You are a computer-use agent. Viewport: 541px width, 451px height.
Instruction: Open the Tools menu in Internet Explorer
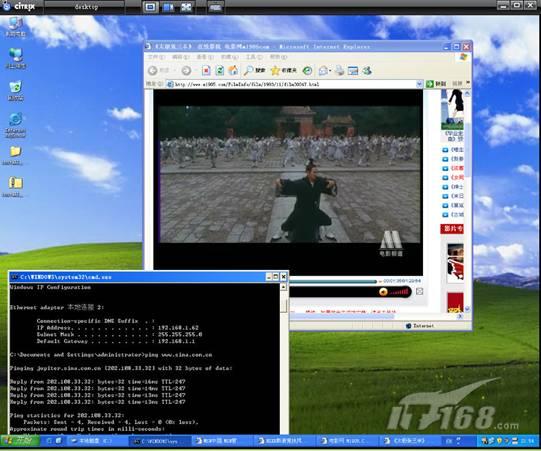254,57
